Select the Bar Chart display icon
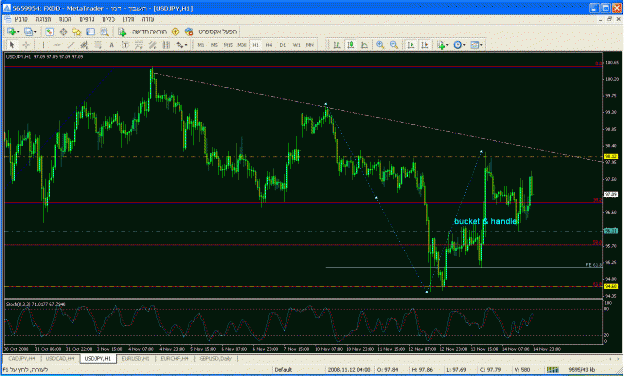This screenshot has height=376, width=625. [337, 45]
